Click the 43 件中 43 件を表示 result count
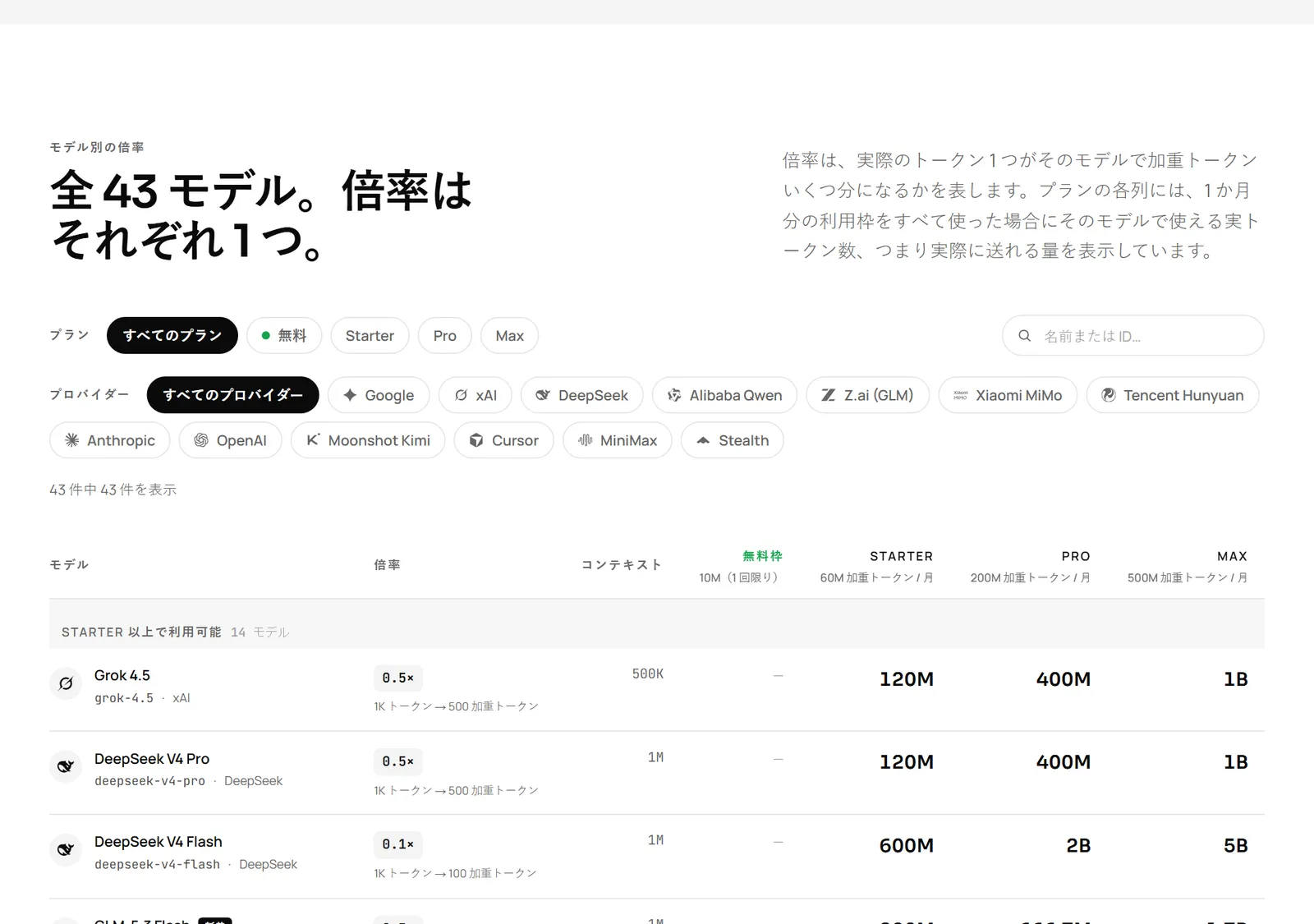1314x924 pixels. 113,490
